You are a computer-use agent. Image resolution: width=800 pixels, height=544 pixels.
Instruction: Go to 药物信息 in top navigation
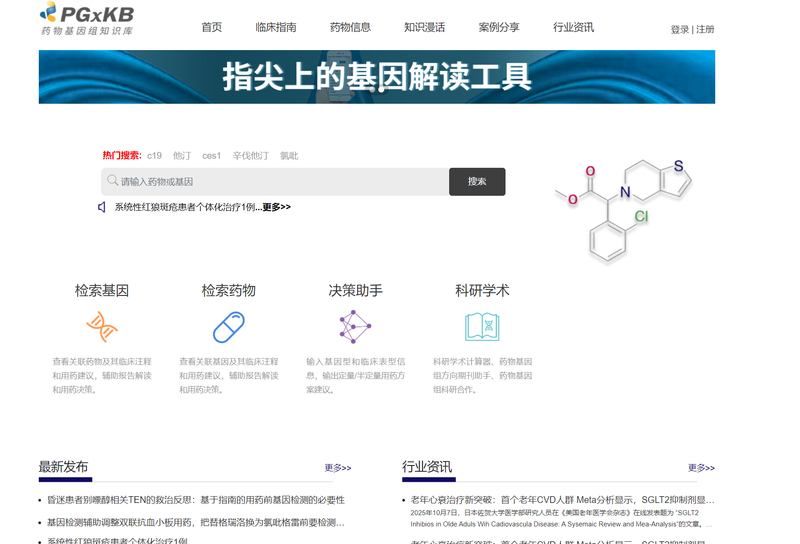click(350, 28)
